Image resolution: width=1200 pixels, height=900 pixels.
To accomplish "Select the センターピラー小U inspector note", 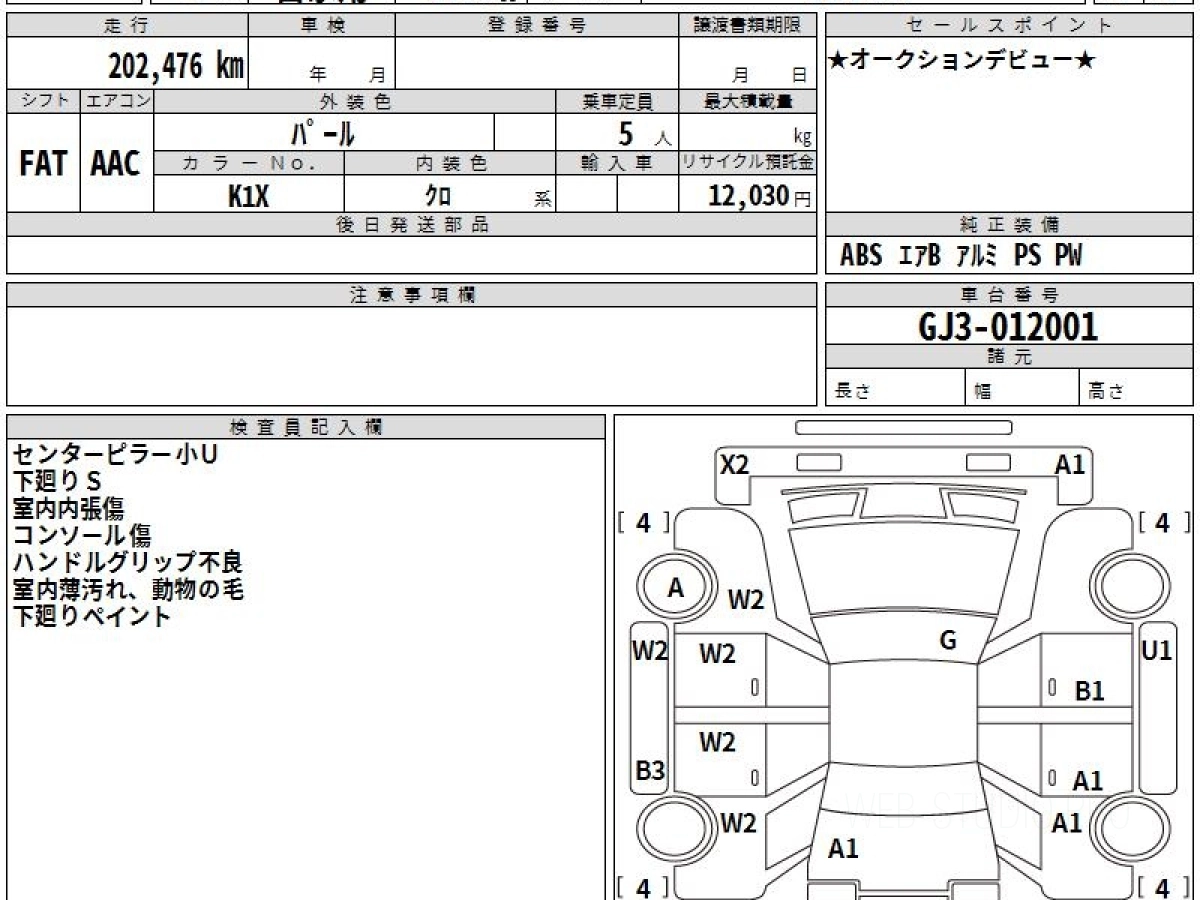I will 114,454.
